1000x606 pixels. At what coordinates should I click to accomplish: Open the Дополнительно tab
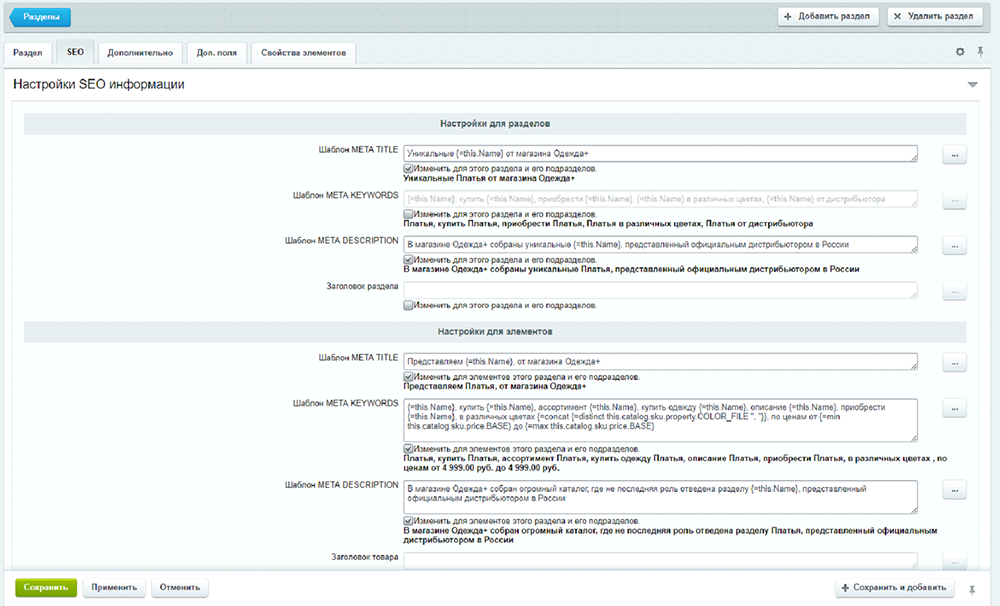[140, 53]
